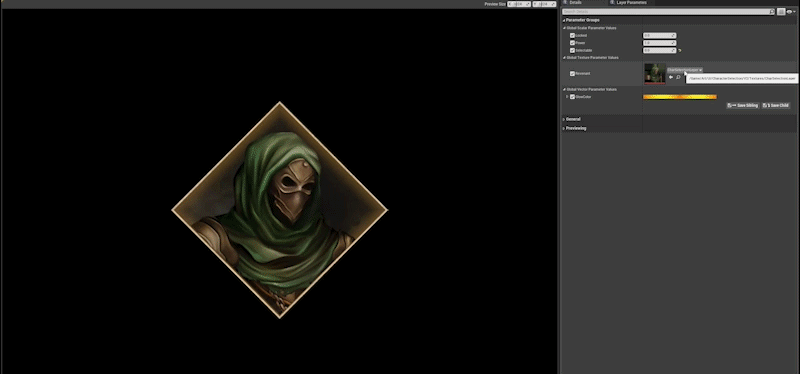Expand the Previewing section
Viewport: 800px width, 374px height.
pyautogui.click(x=564, y=128)
